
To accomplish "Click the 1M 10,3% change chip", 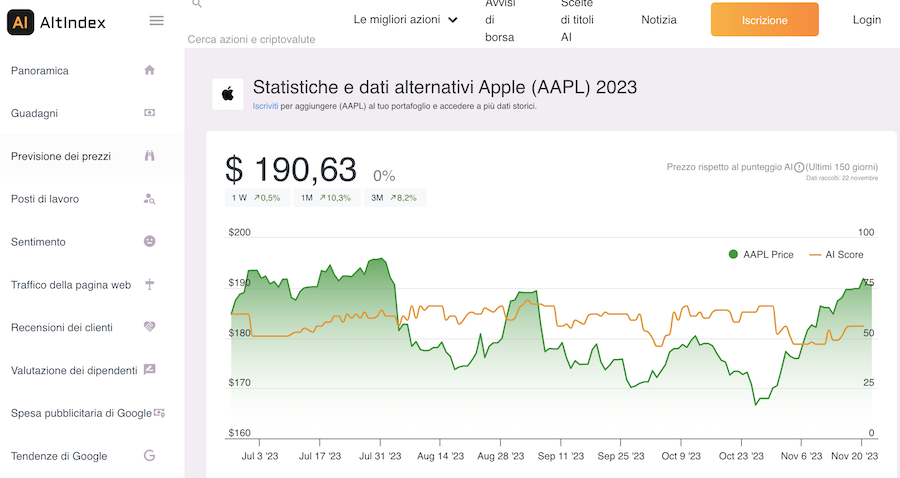I will (327, 197).
